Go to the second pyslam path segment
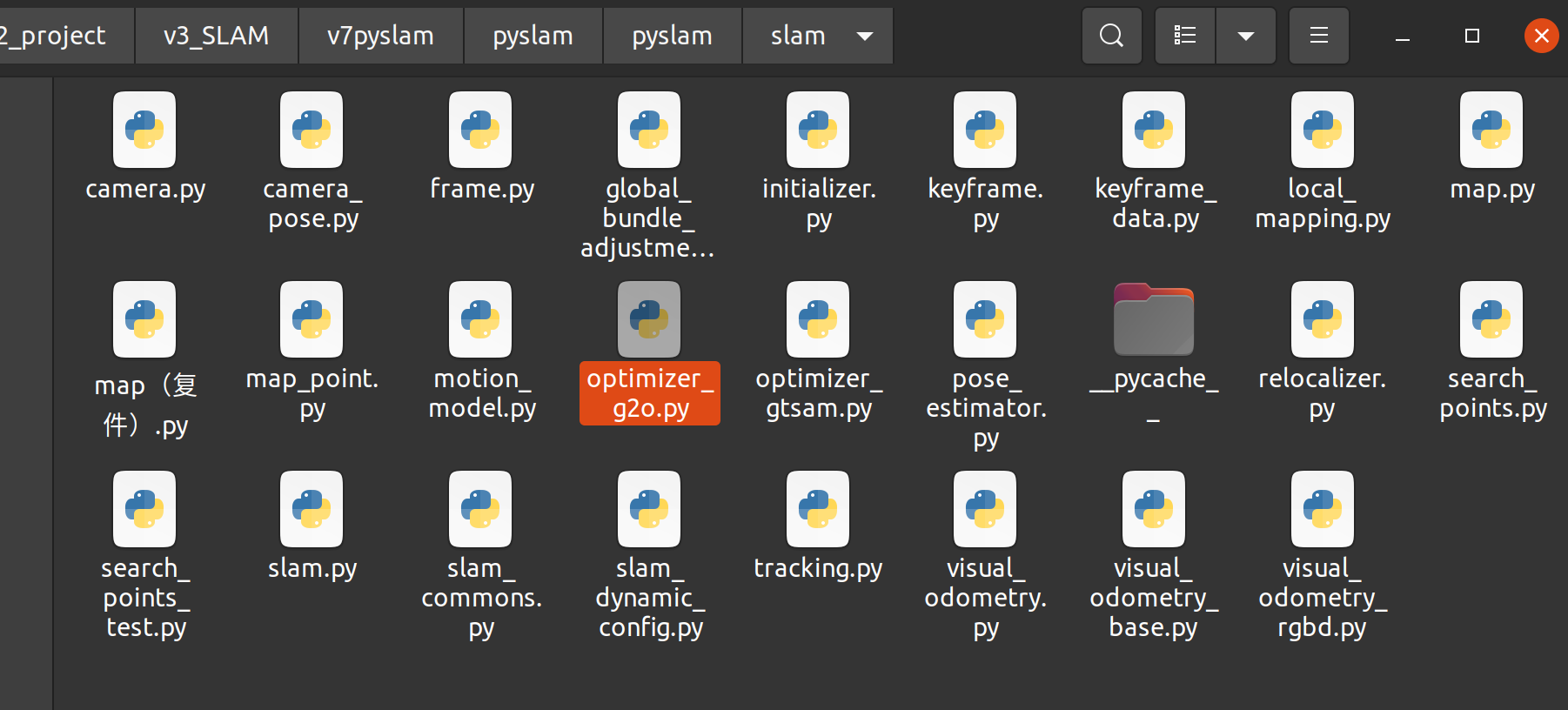The height and width of the screenshot is (710, 1568). 673,36
